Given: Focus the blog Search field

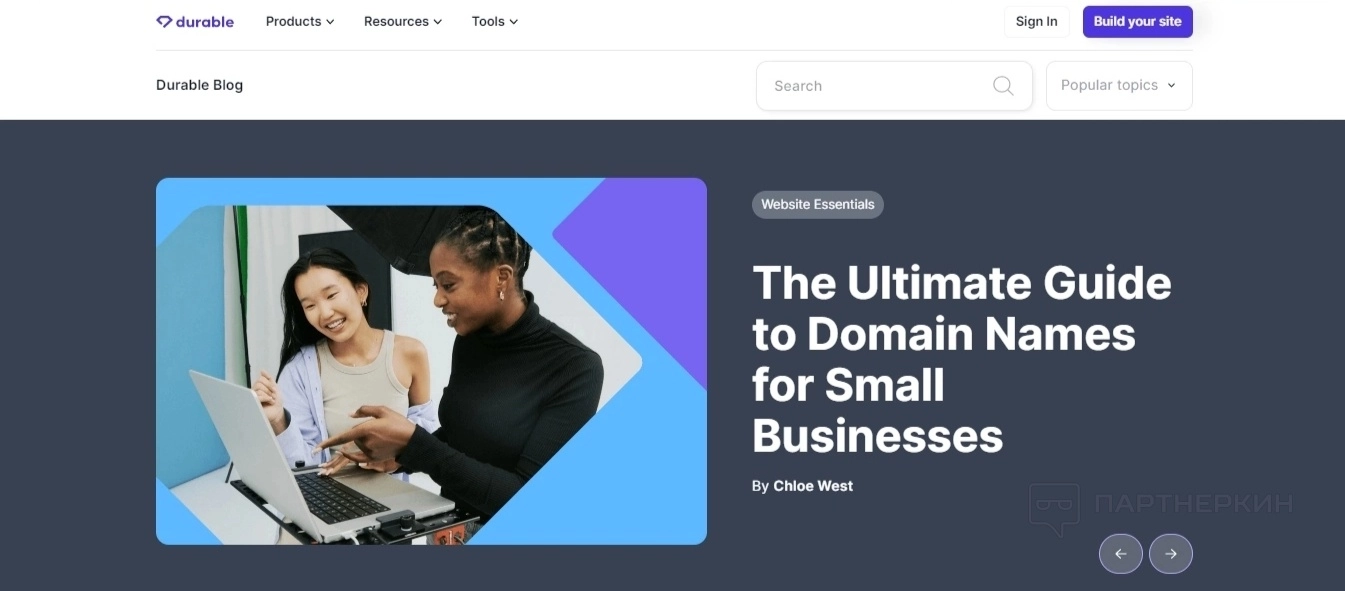Looking at the screenshot, I should pyautogui.click(x=894, y=86).
